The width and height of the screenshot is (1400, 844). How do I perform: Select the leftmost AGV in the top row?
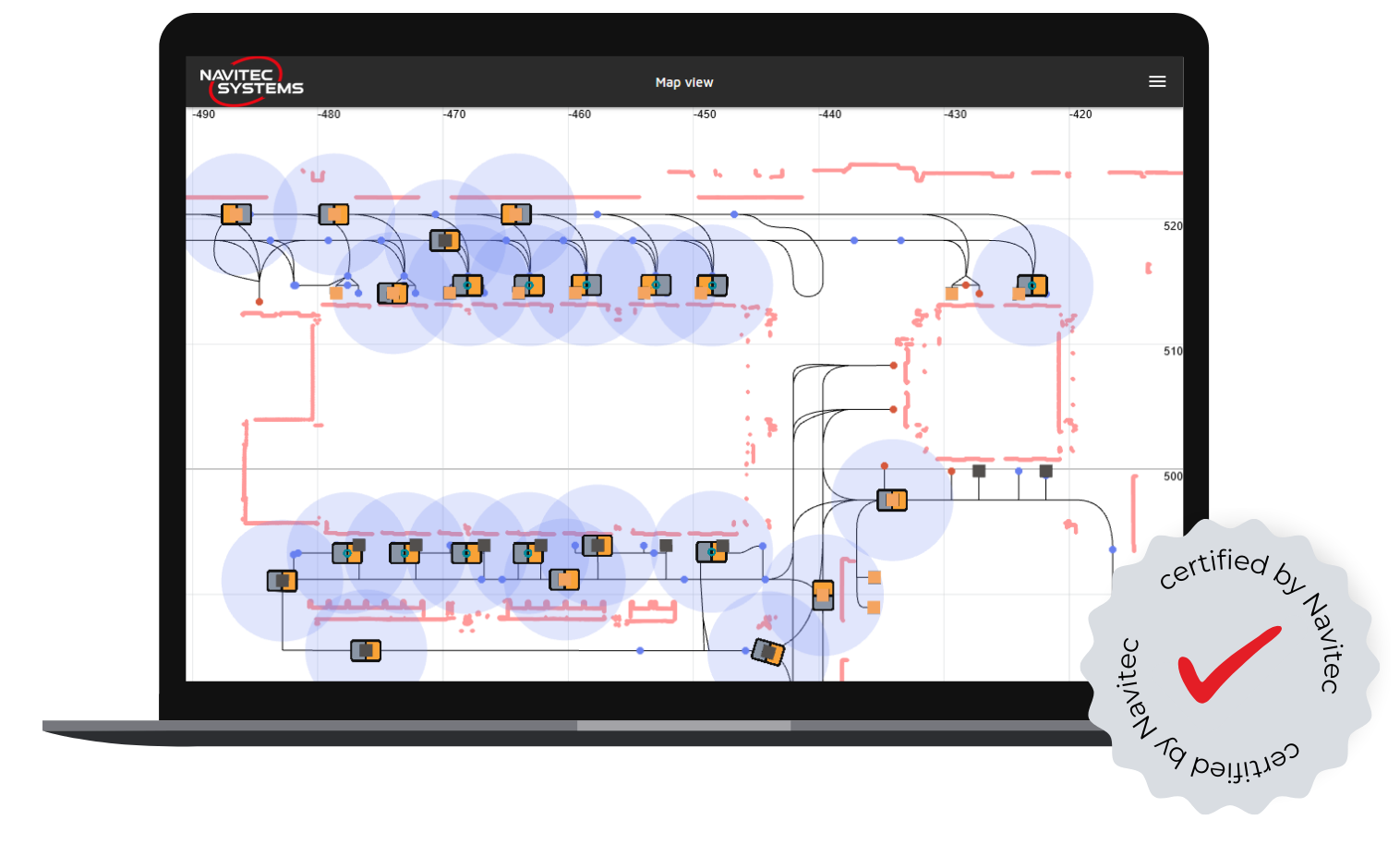(x=237, y=212)
